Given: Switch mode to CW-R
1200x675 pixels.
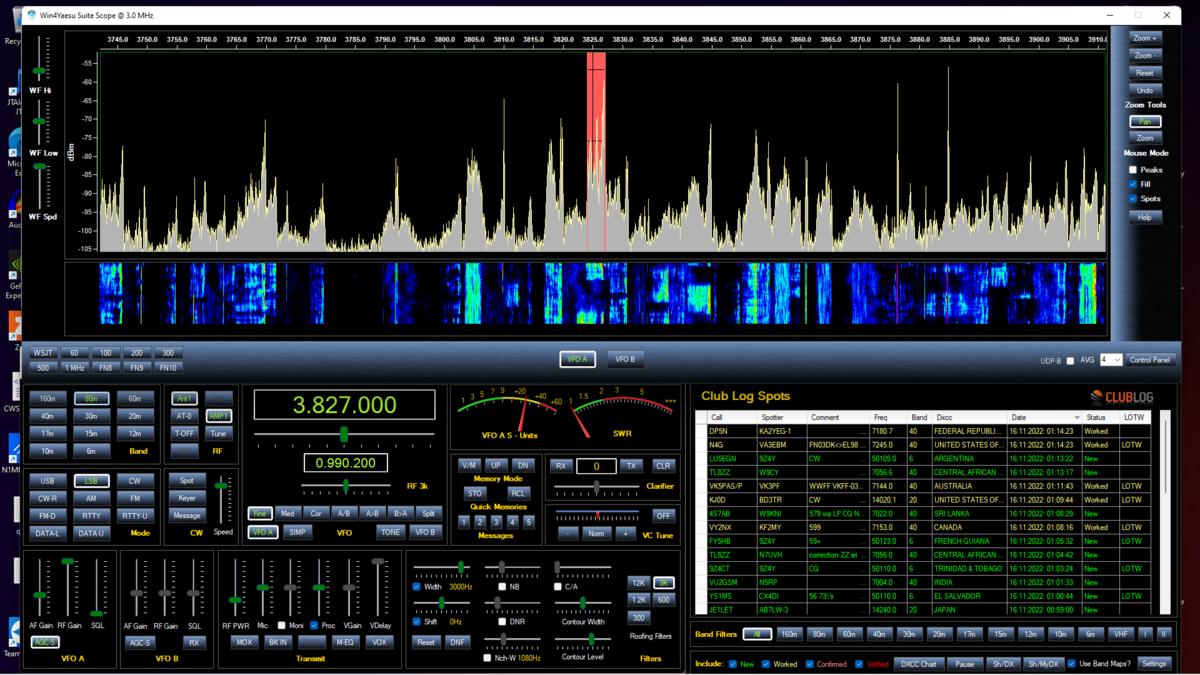Looking at the screenshot, I should [x=47, y=498].
